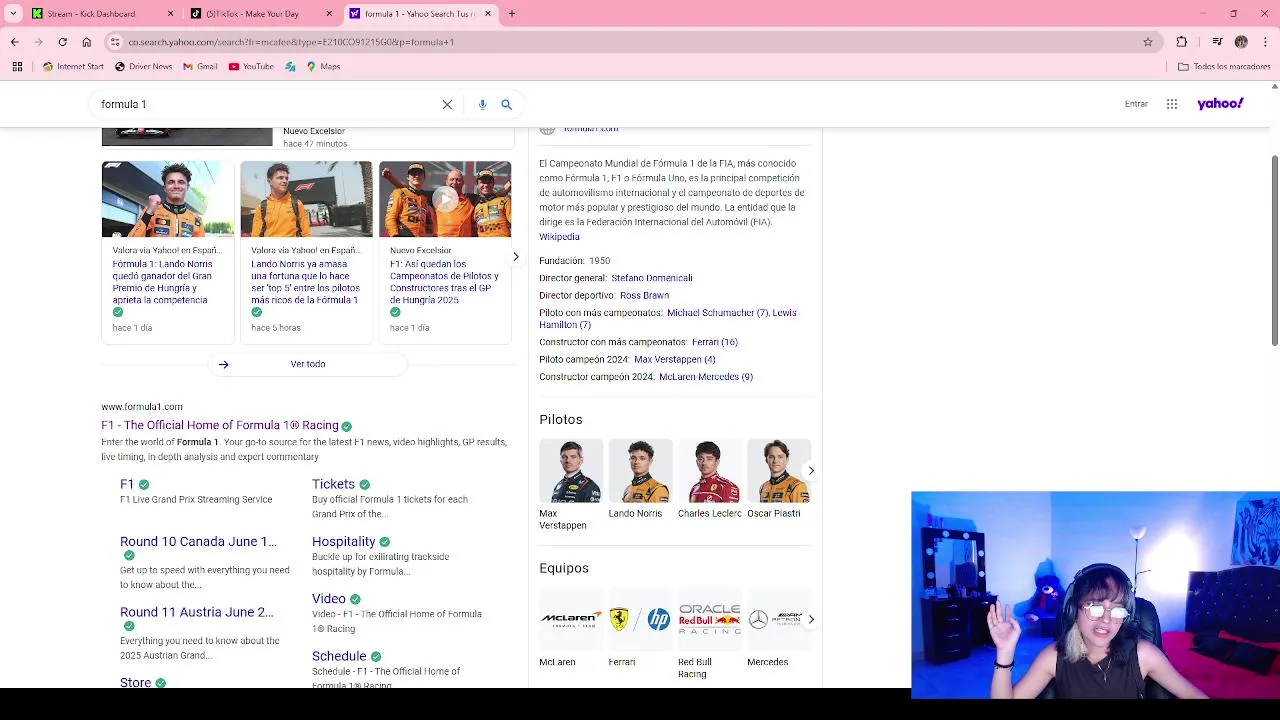Click the Entrar sign-in link
Screen dimensions: 1280x720
click(x=1136, y=104)
